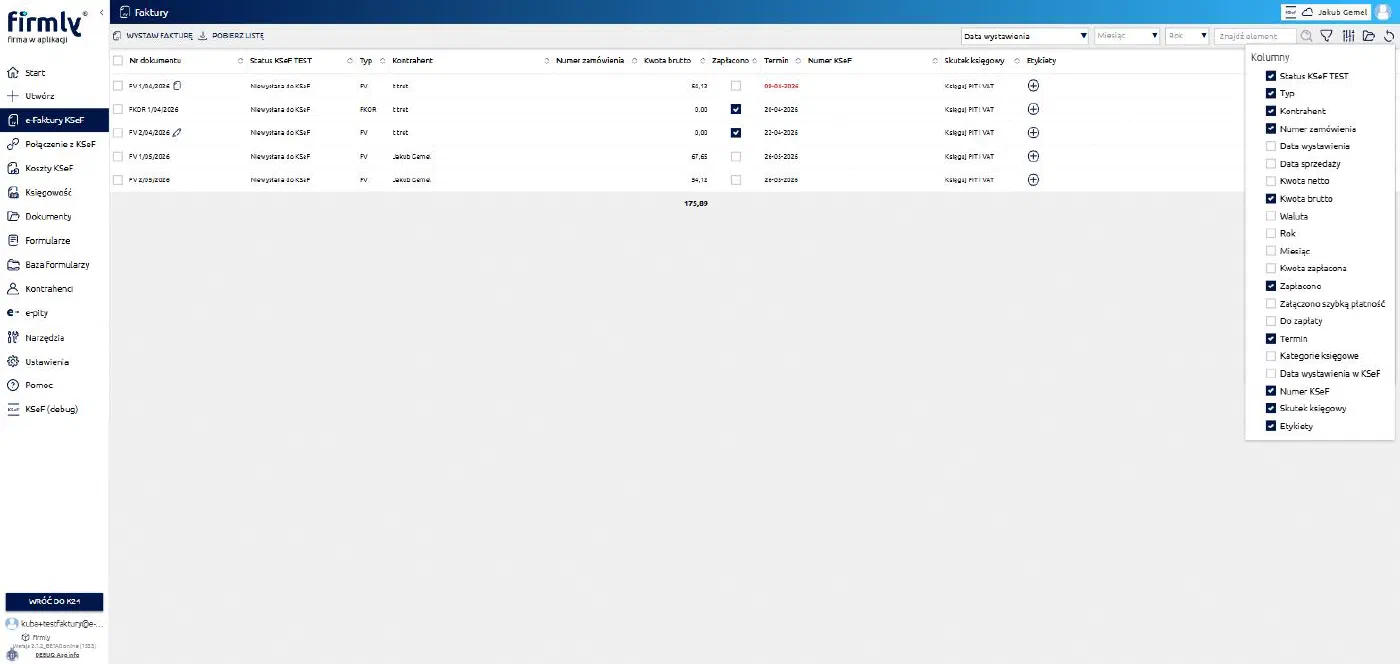Click the e-pity icon in sidebar

(x=13, y=313)
